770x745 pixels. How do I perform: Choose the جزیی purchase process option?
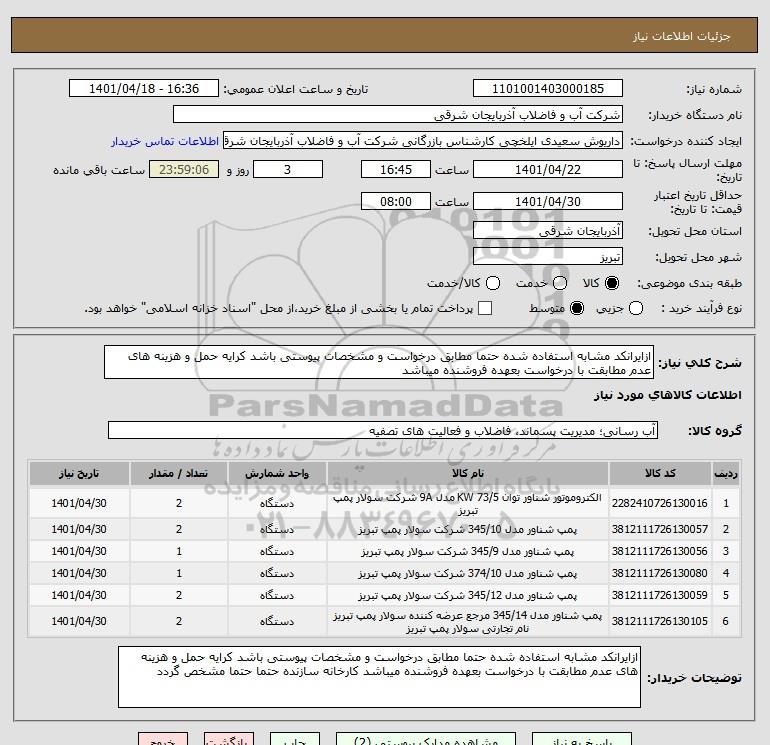pos(636,308)
